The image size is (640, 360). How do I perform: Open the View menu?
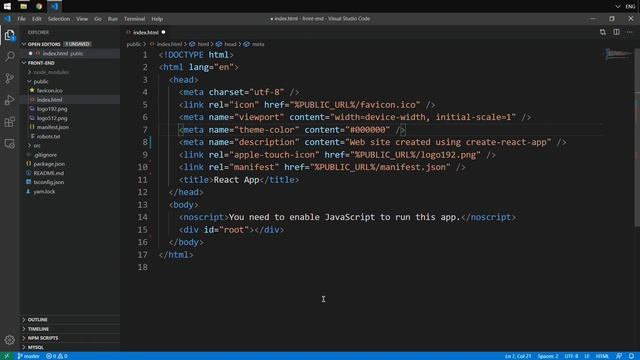tap(82, 19)
